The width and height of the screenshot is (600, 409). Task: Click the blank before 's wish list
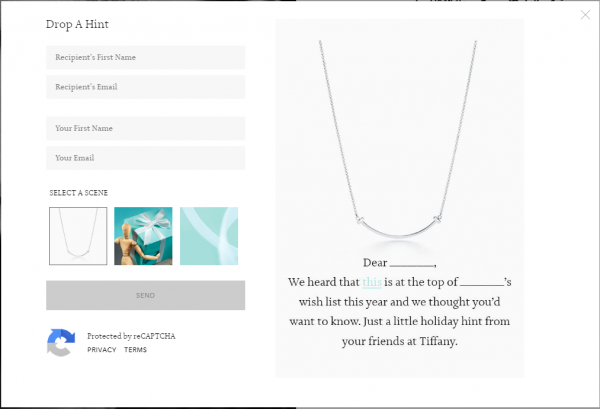(x=482, y=284)
